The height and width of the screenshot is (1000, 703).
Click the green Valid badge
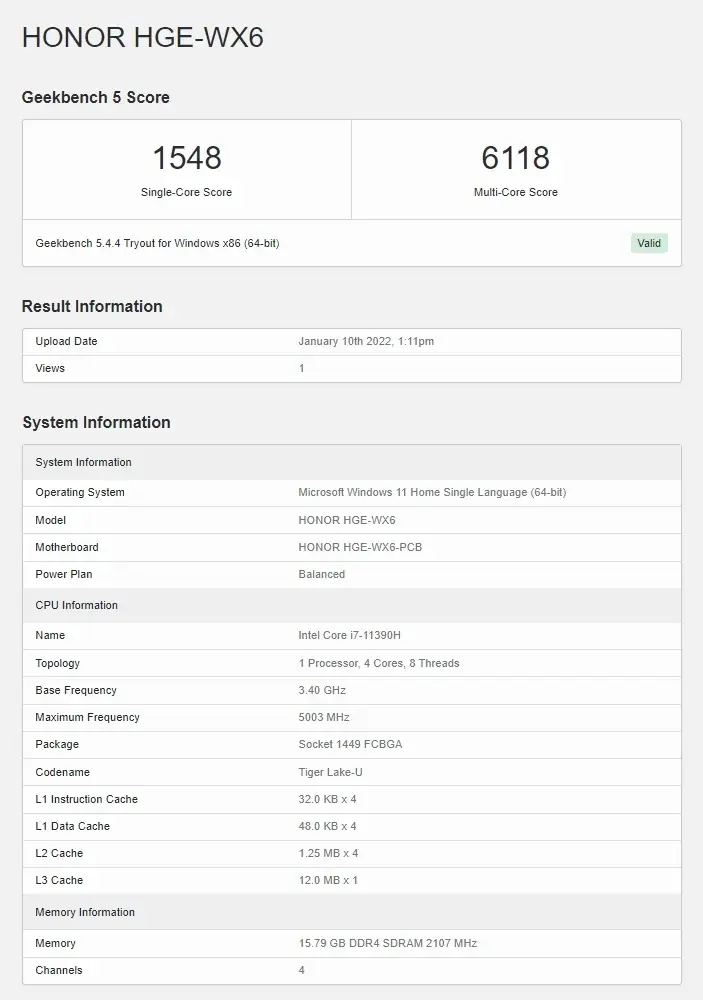[x=649, y=243]
